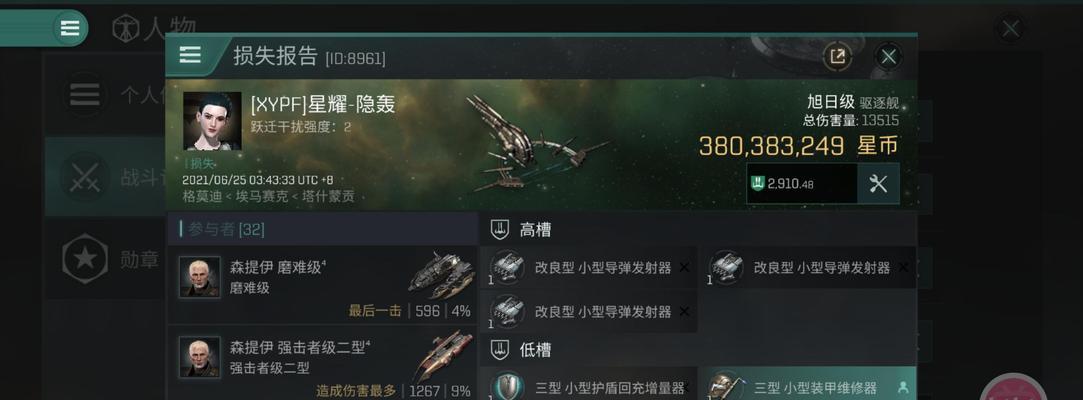Close the 损失报告 loss report window
The width and height of the screenshot is (1083, 400).
tap(888, 56)
